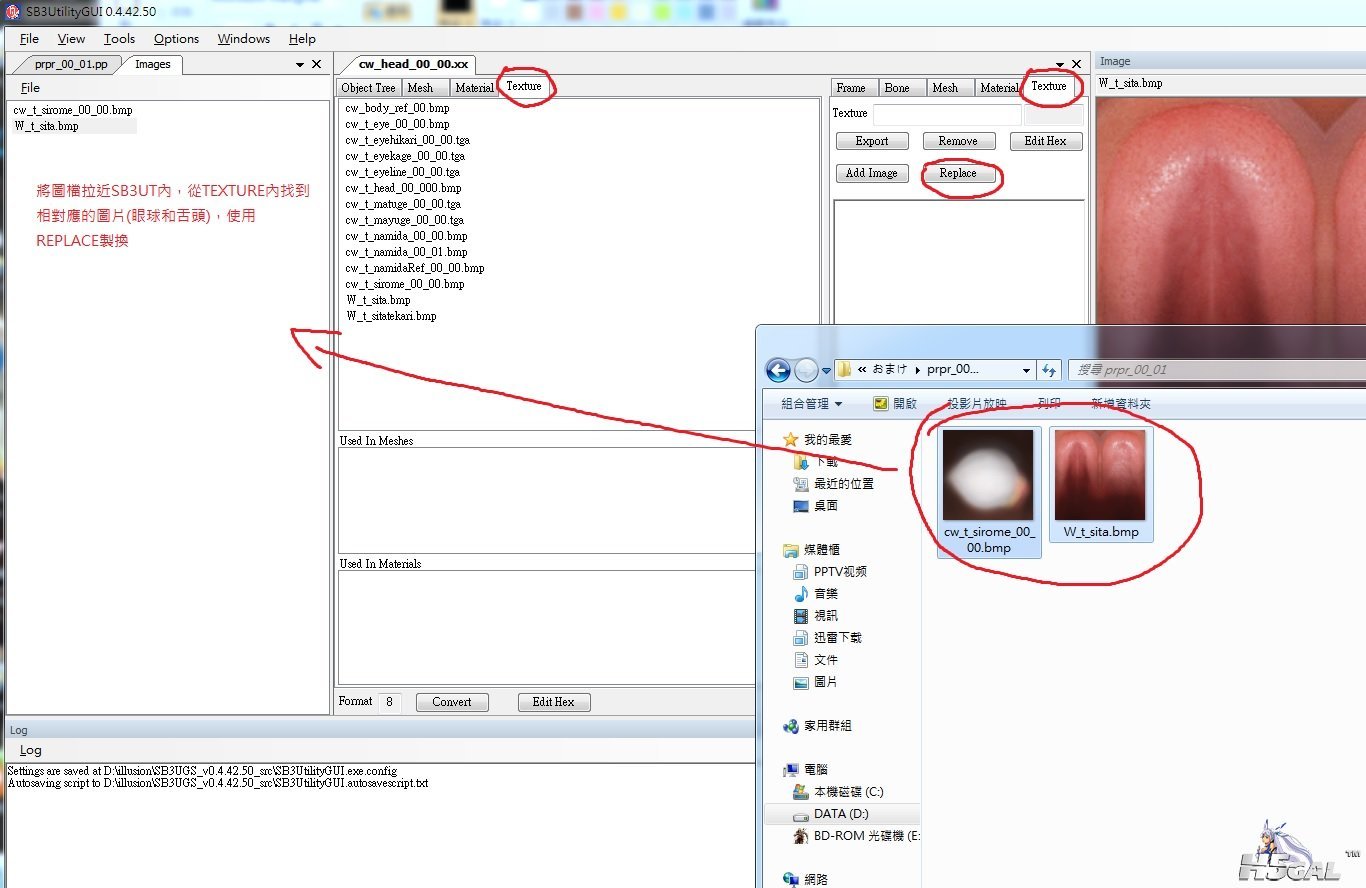This screenshot has height=888, width=1366.
Task: Select 桌面 in the Explorer sidebar
Action: (825, 506)
